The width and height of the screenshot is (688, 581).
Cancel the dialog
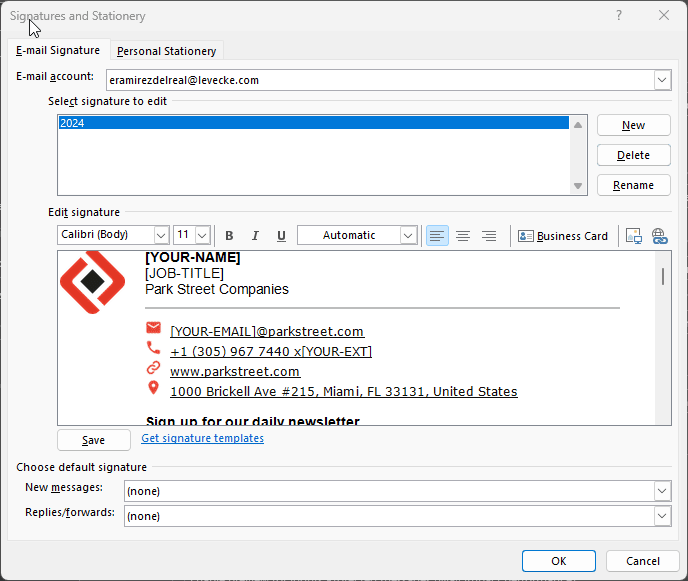click(x=642, y=561)
